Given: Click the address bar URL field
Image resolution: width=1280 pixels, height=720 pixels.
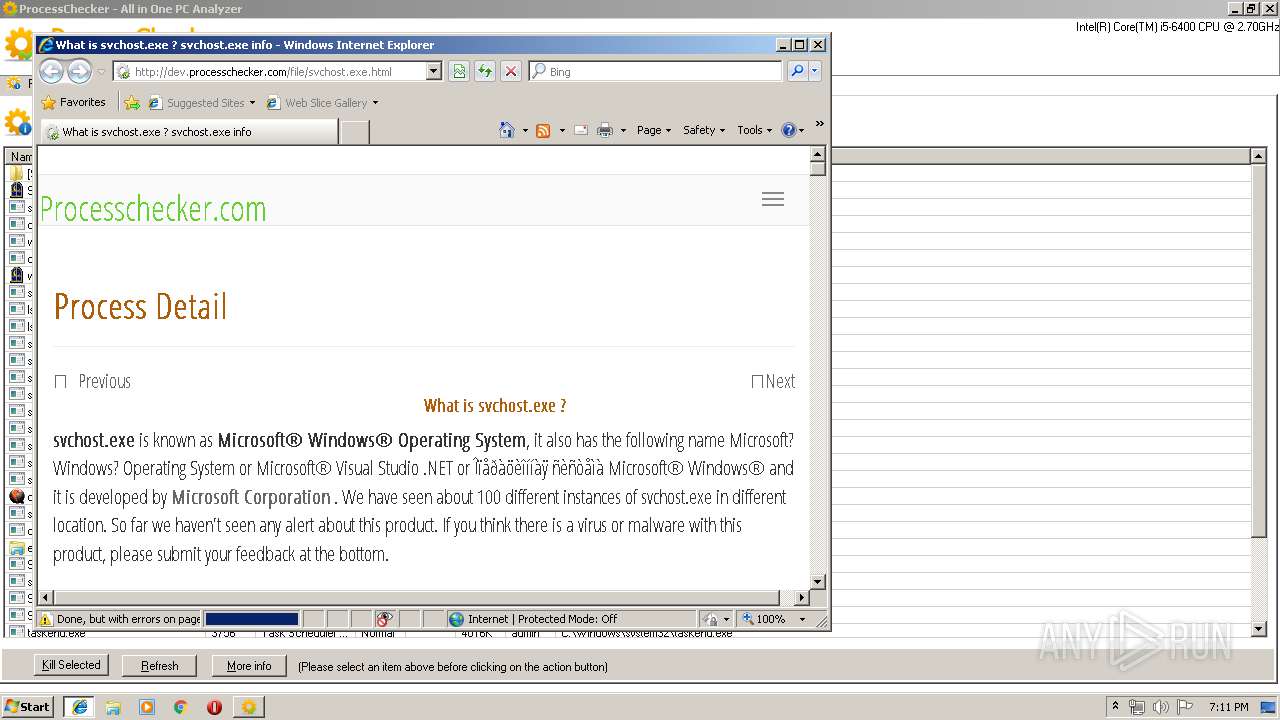Looking at the screenshot, I should coord(270,72).
